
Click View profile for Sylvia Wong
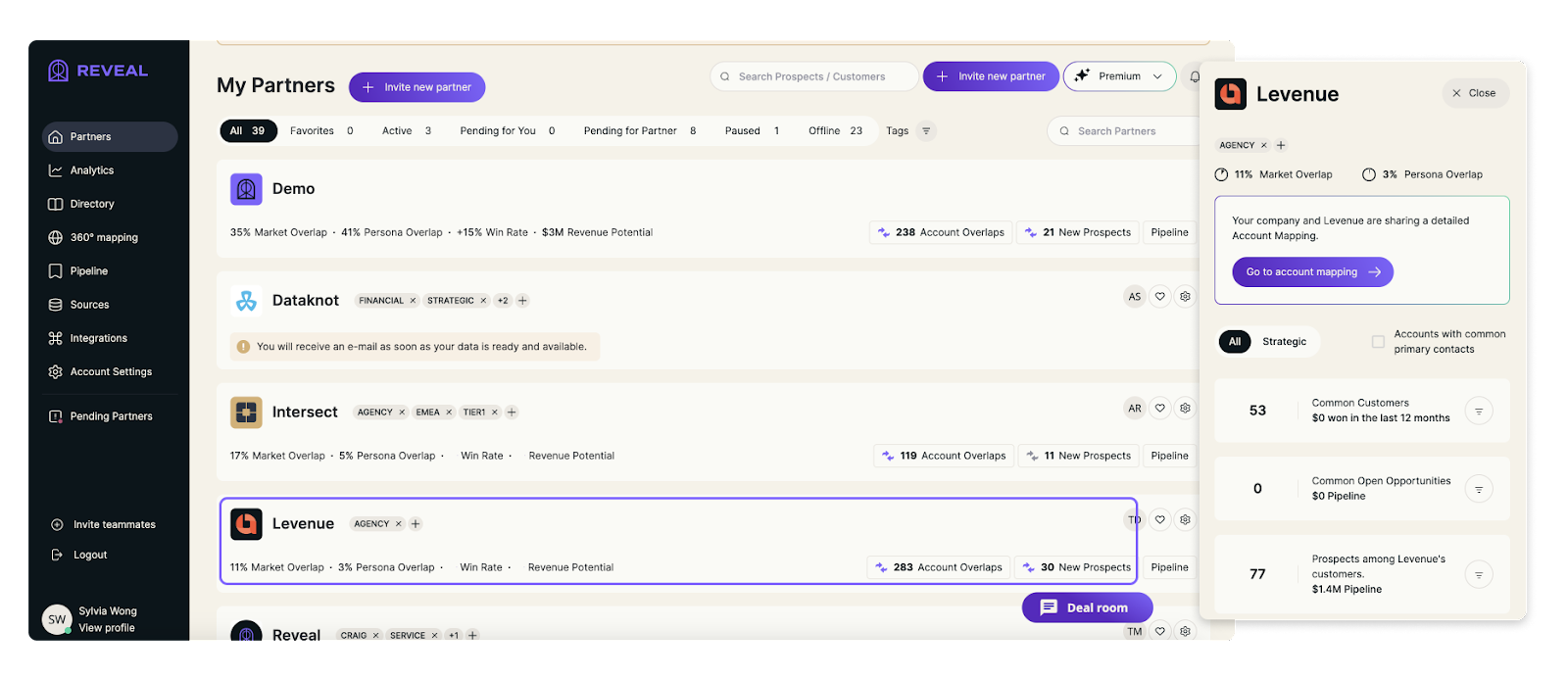point(107,628)
